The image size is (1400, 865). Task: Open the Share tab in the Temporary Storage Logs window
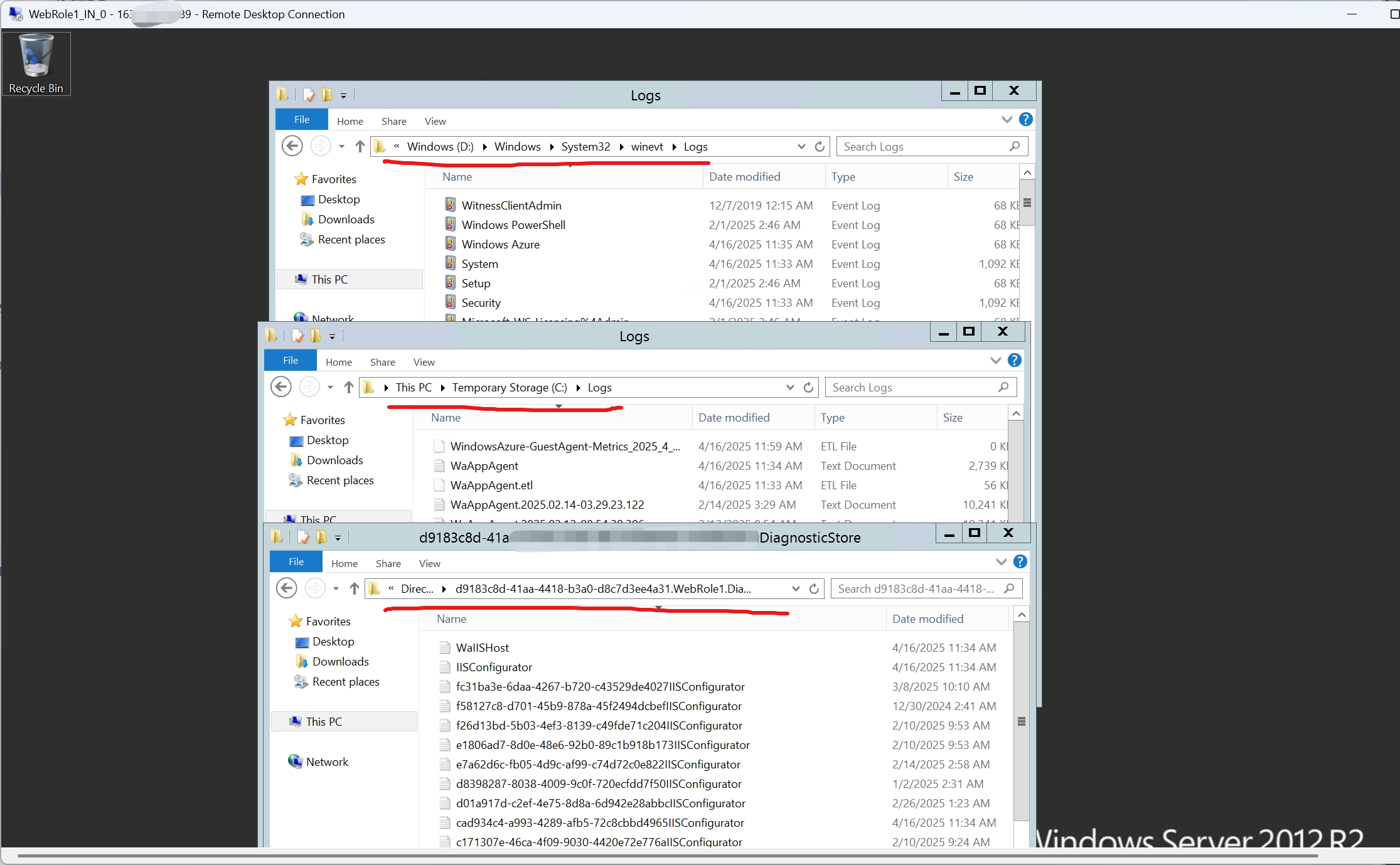pyautogui.click(x=382, y=362)
